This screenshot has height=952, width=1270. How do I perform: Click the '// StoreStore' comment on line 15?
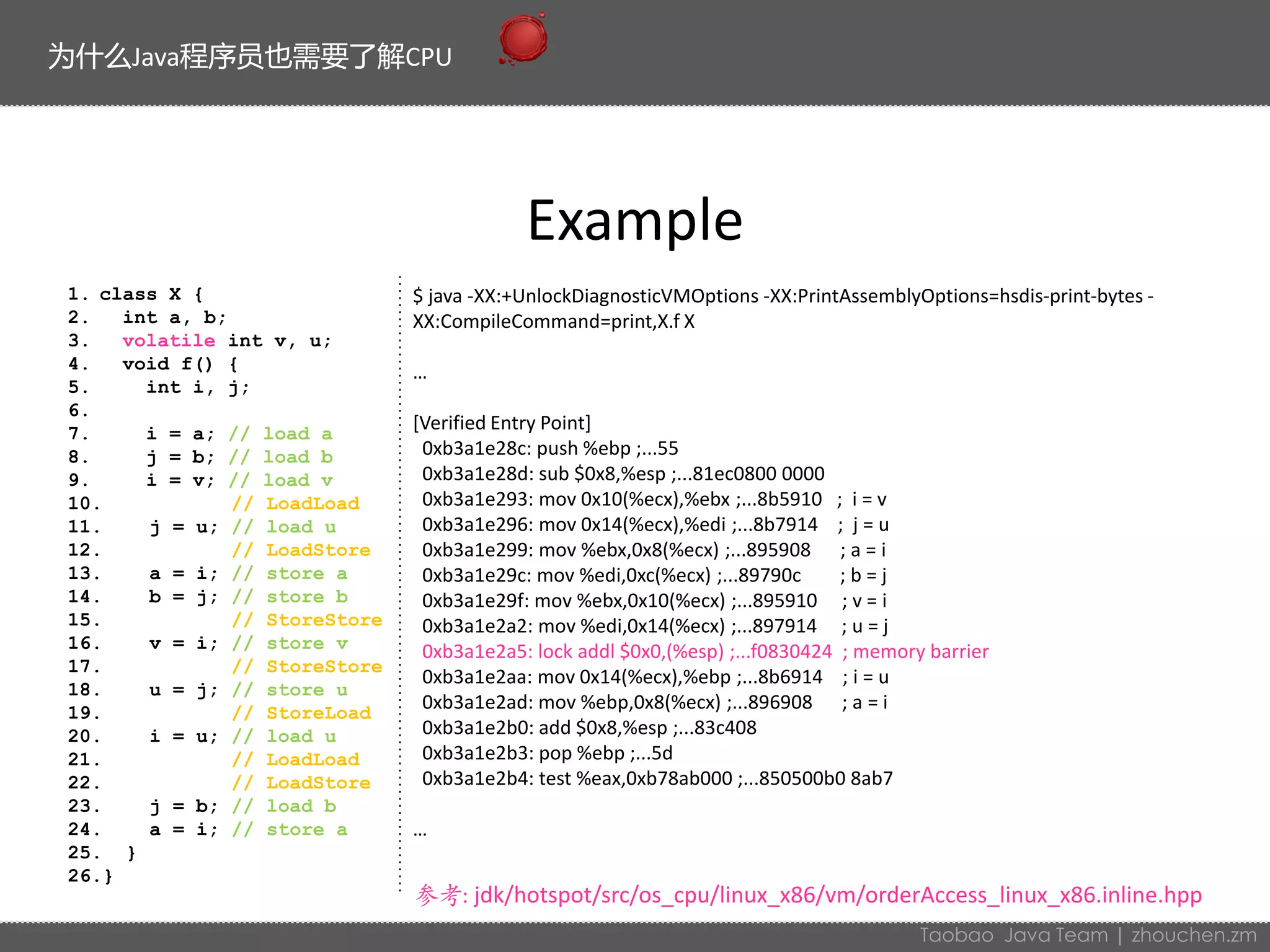coord(307,620)
